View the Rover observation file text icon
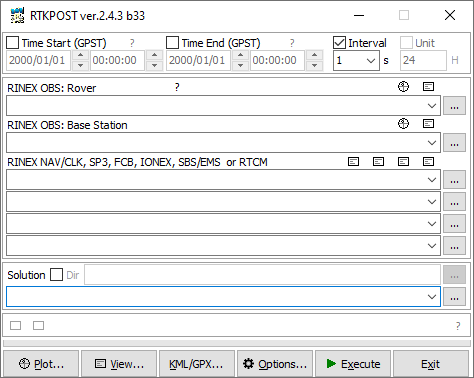474x378 pixels. [428, 87]
